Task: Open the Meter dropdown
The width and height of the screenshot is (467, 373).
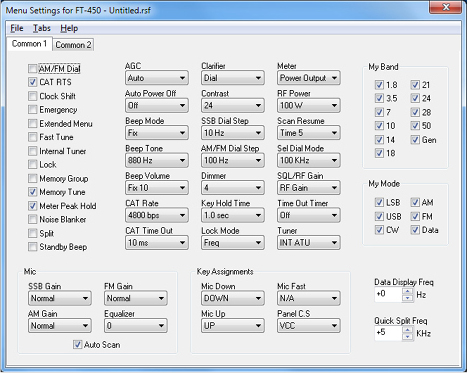Action: pos(309,78)
